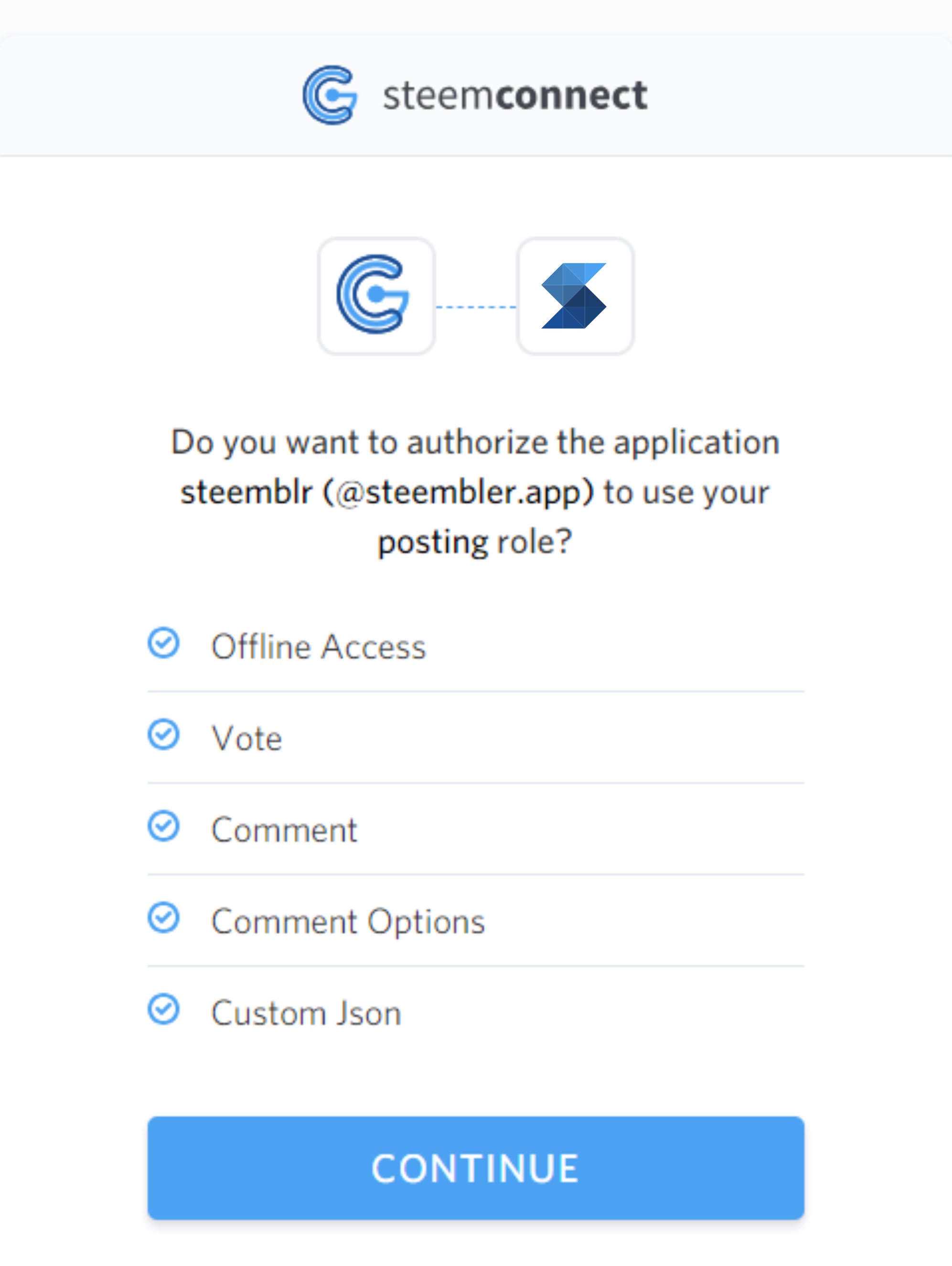This screenshot has height=1266, width=952.
Task: Click the Custom Json label text
Action: point(306,1014)
